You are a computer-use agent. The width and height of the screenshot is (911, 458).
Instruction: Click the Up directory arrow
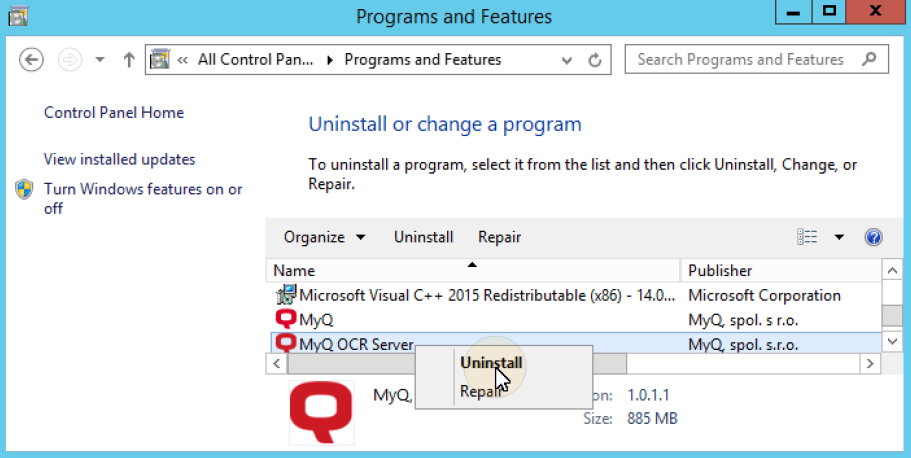[129, 60]
